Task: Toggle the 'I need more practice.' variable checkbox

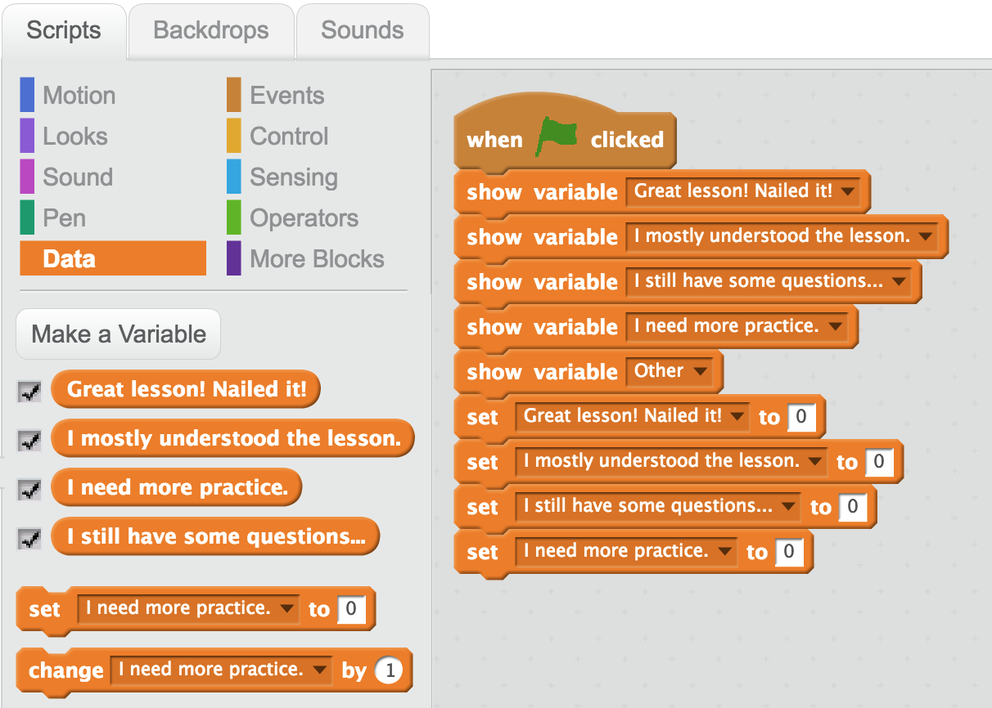Action: click(x=30, y=489)
